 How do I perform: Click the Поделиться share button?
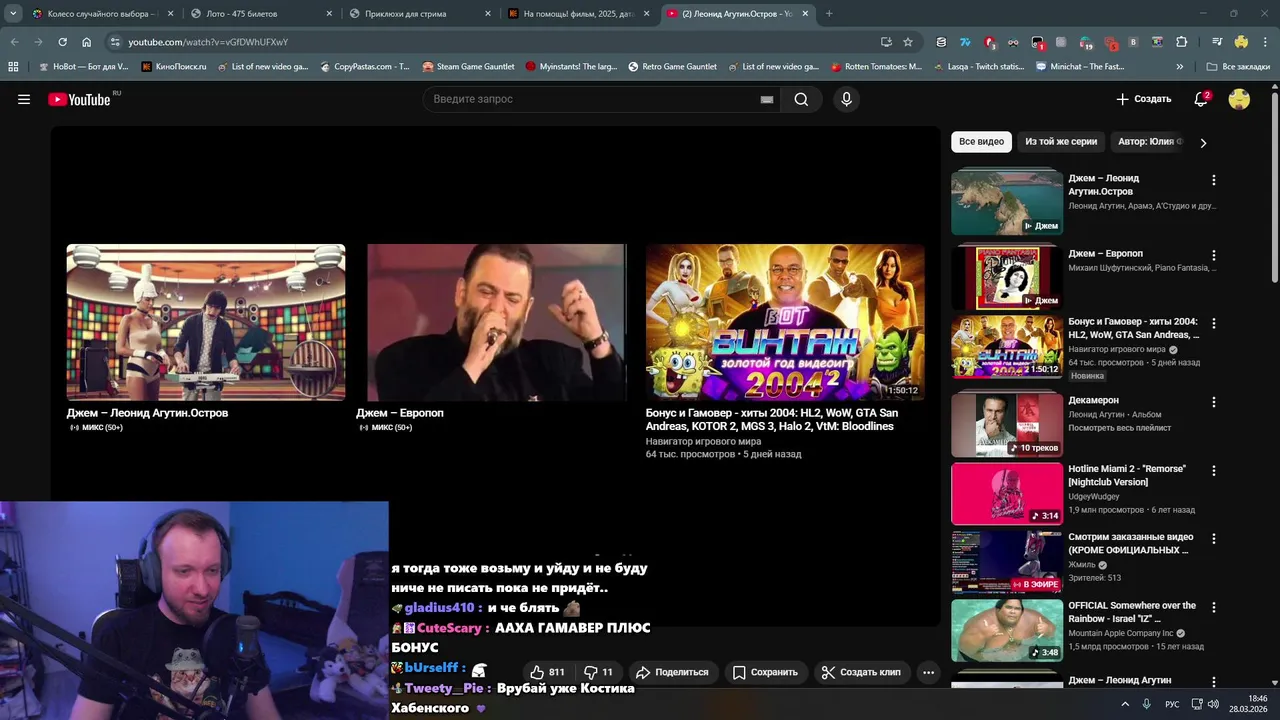(672, 672)
